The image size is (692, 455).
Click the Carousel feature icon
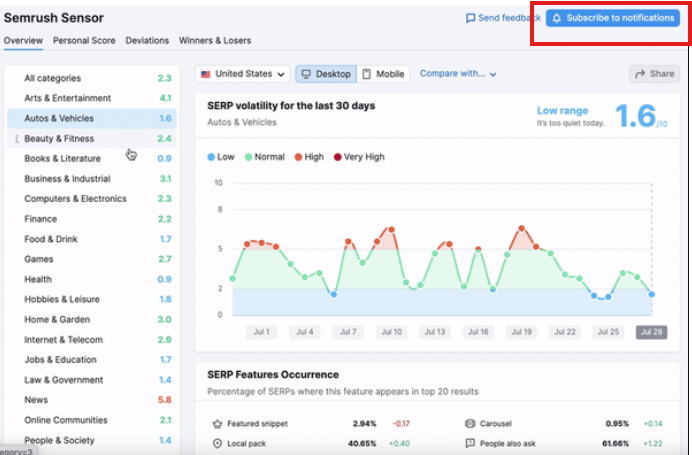point(470,424)
